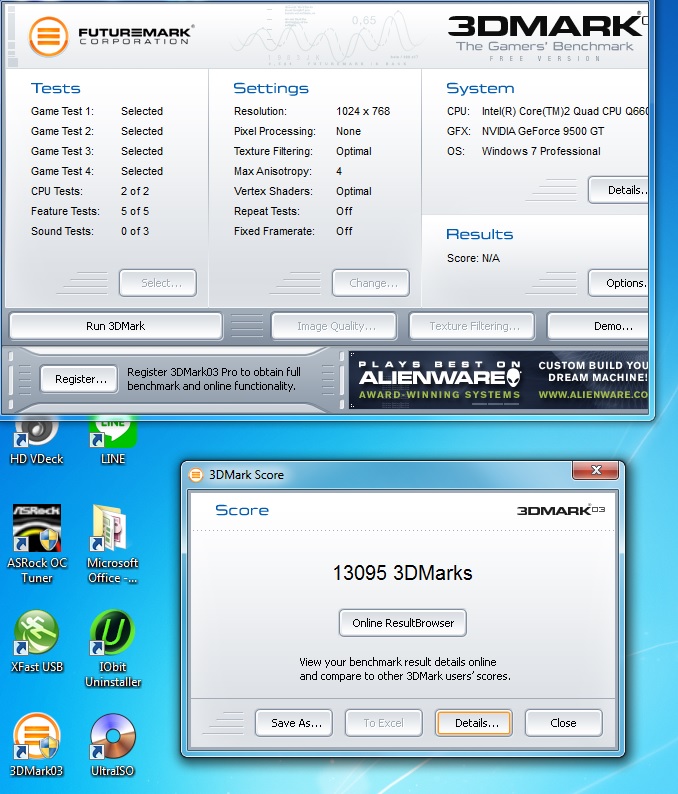
Task: Click Feature Tests 5 of 5 value
Action: point(135,211)
